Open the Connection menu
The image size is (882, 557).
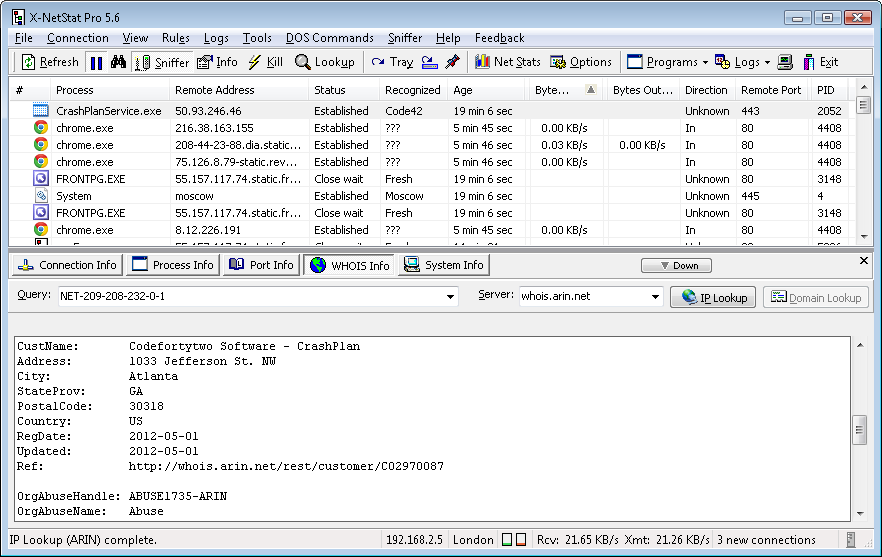(78, 38)
